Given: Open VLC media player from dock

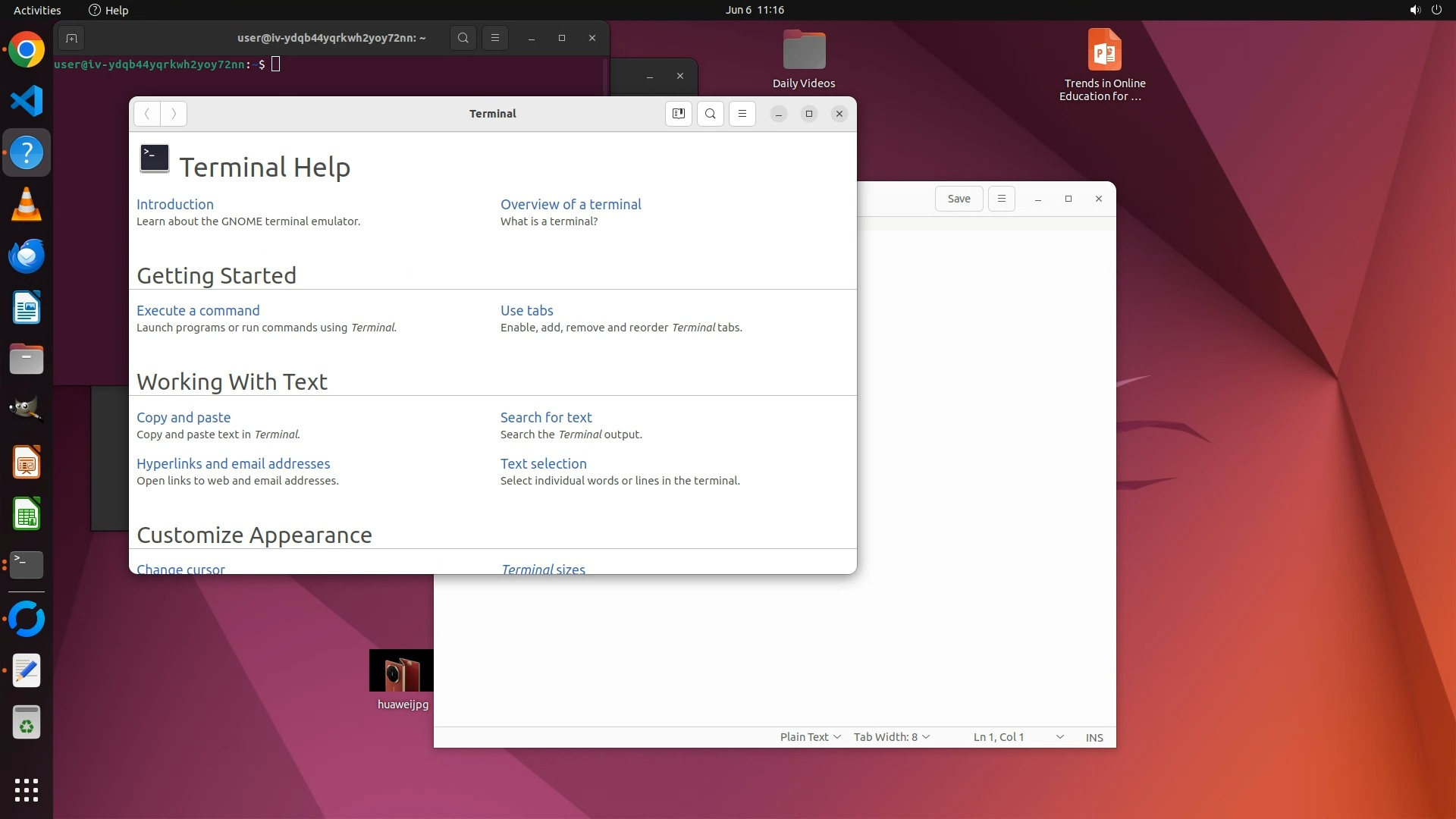Looking at the screenshot, I should pos(27,205).
